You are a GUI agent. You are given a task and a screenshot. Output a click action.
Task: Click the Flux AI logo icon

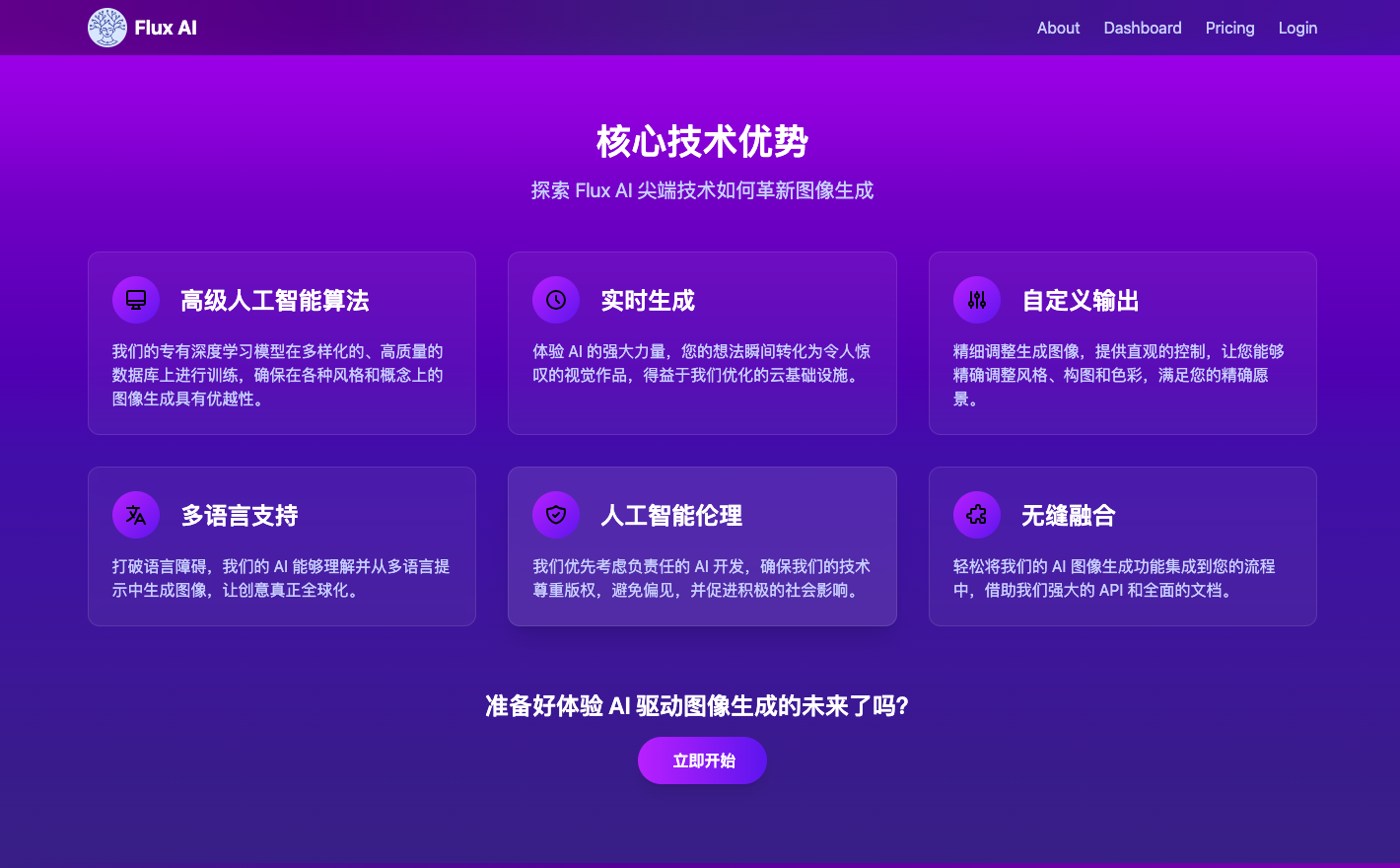tap(107, 28)
